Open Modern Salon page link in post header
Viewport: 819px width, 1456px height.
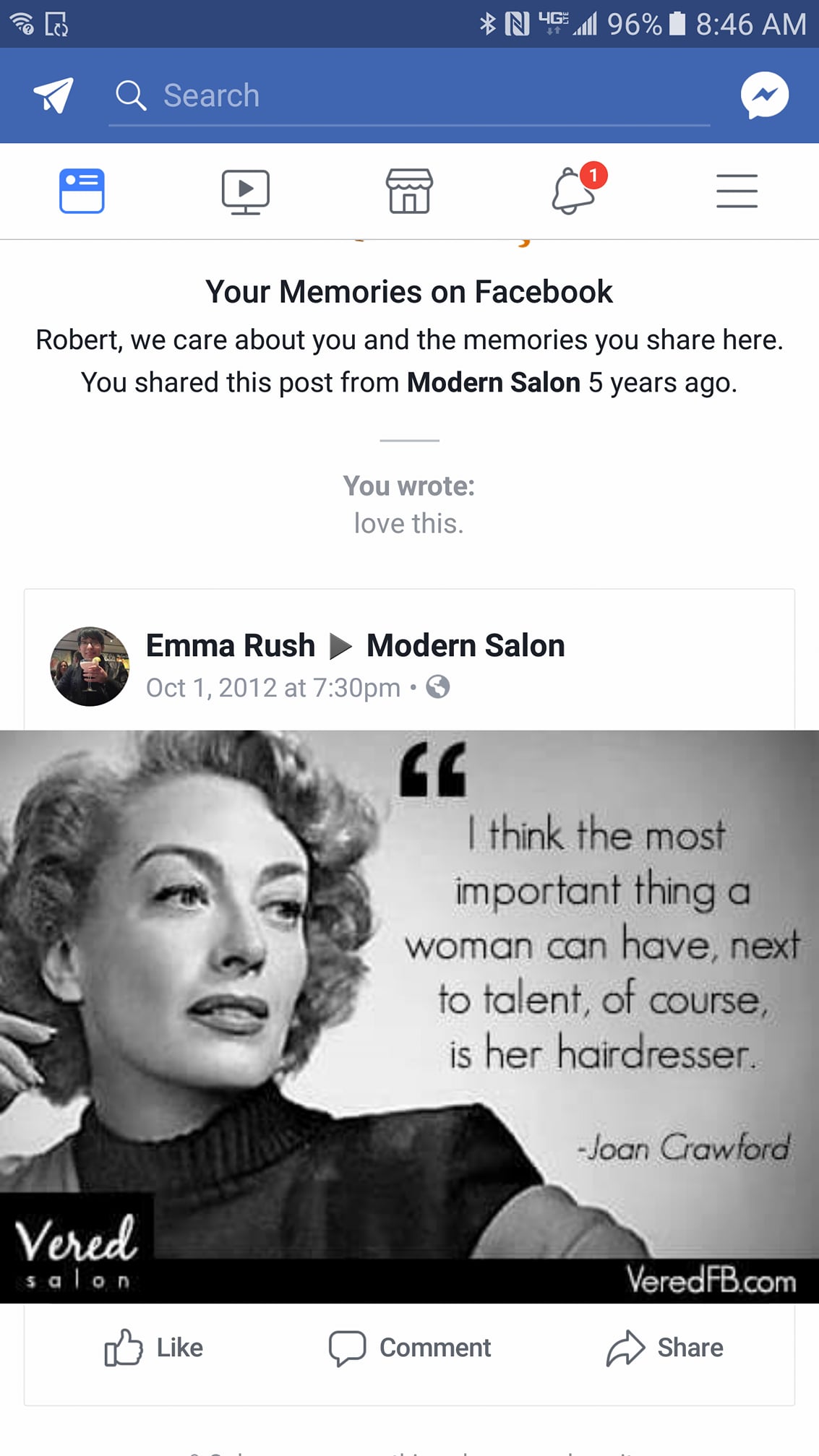click(x=466, y=645)
